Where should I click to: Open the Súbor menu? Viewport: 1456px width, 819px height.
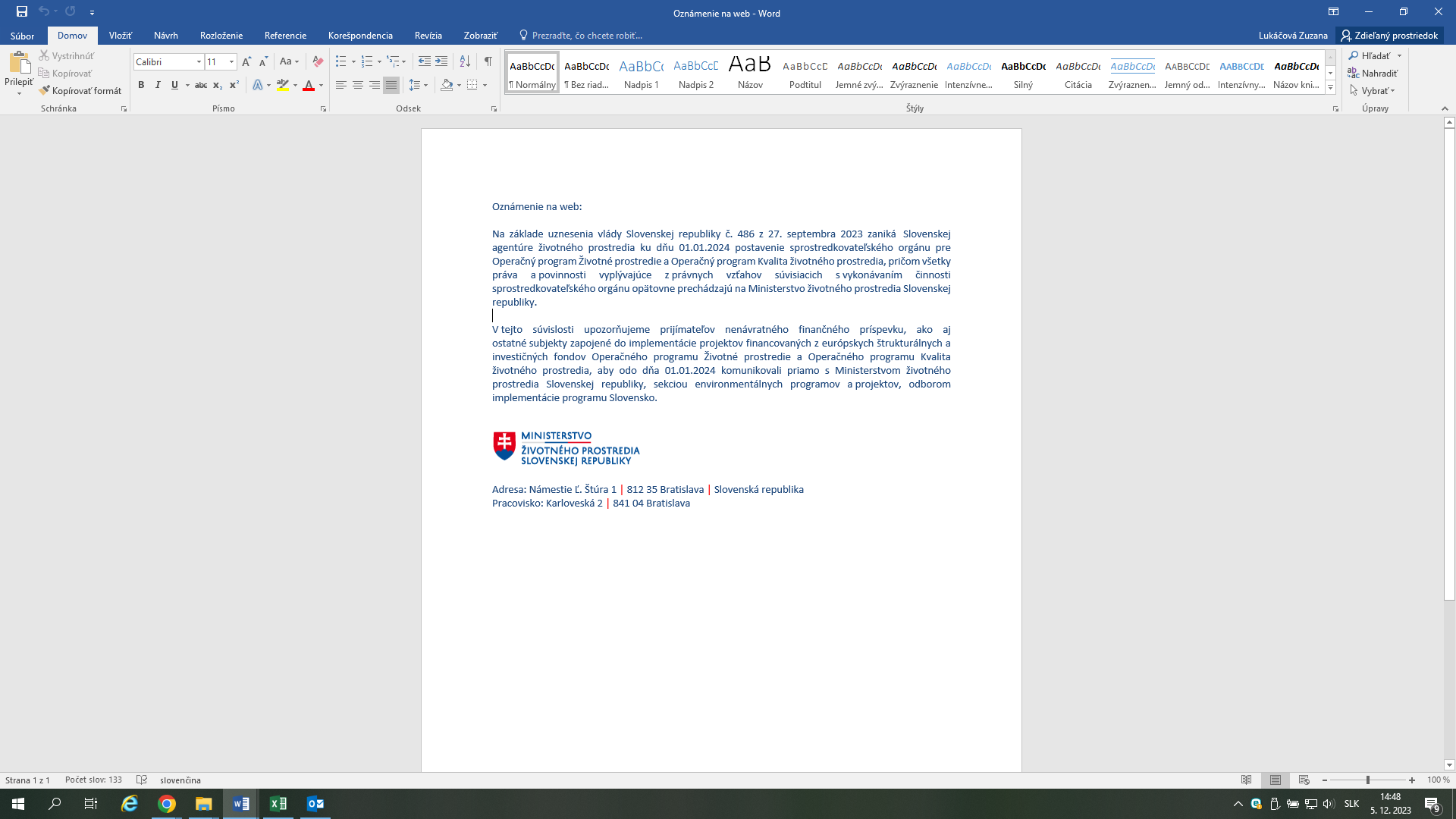click(x=22, y=36)
